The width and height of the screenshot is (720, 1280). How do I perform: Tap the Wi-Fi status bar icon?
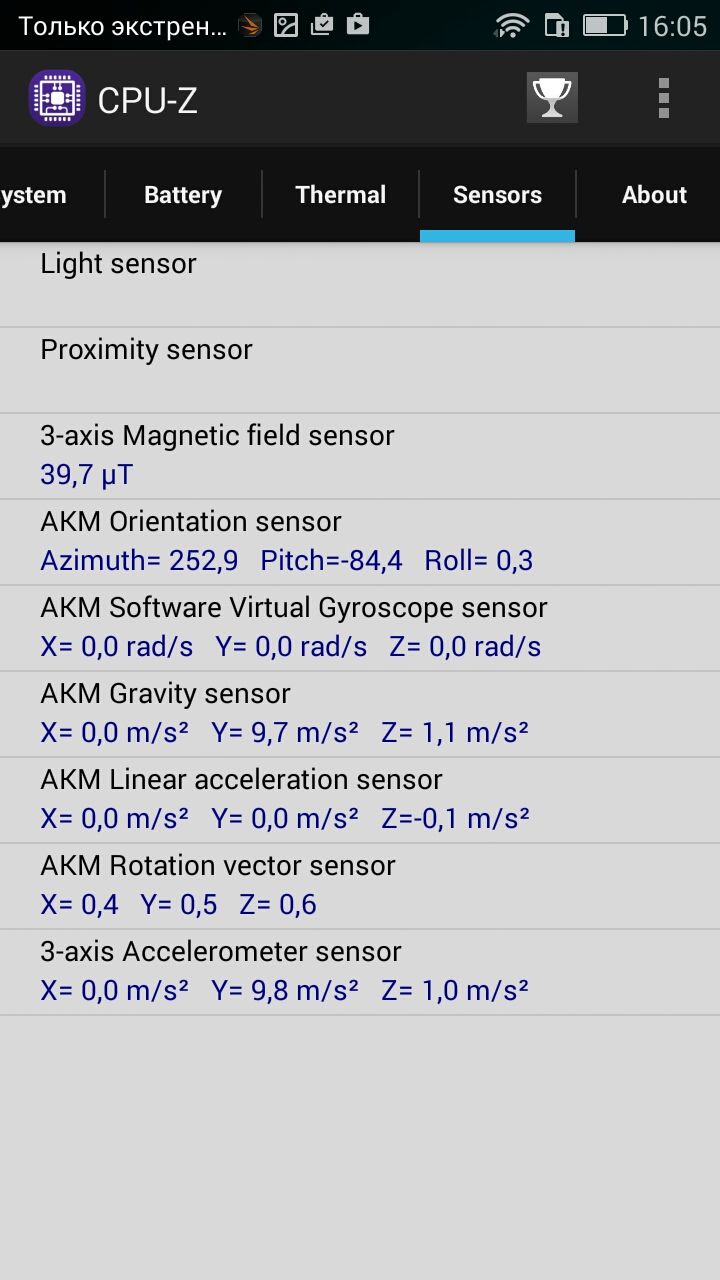(512, 25)
